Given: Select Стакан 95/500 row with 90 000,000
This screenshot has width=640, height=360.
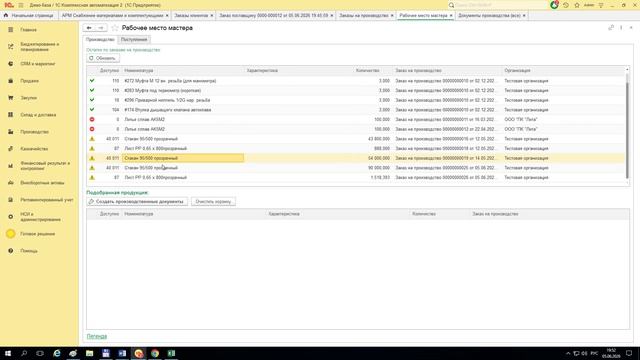Looking at the screenshot, I should click(356, 168).
